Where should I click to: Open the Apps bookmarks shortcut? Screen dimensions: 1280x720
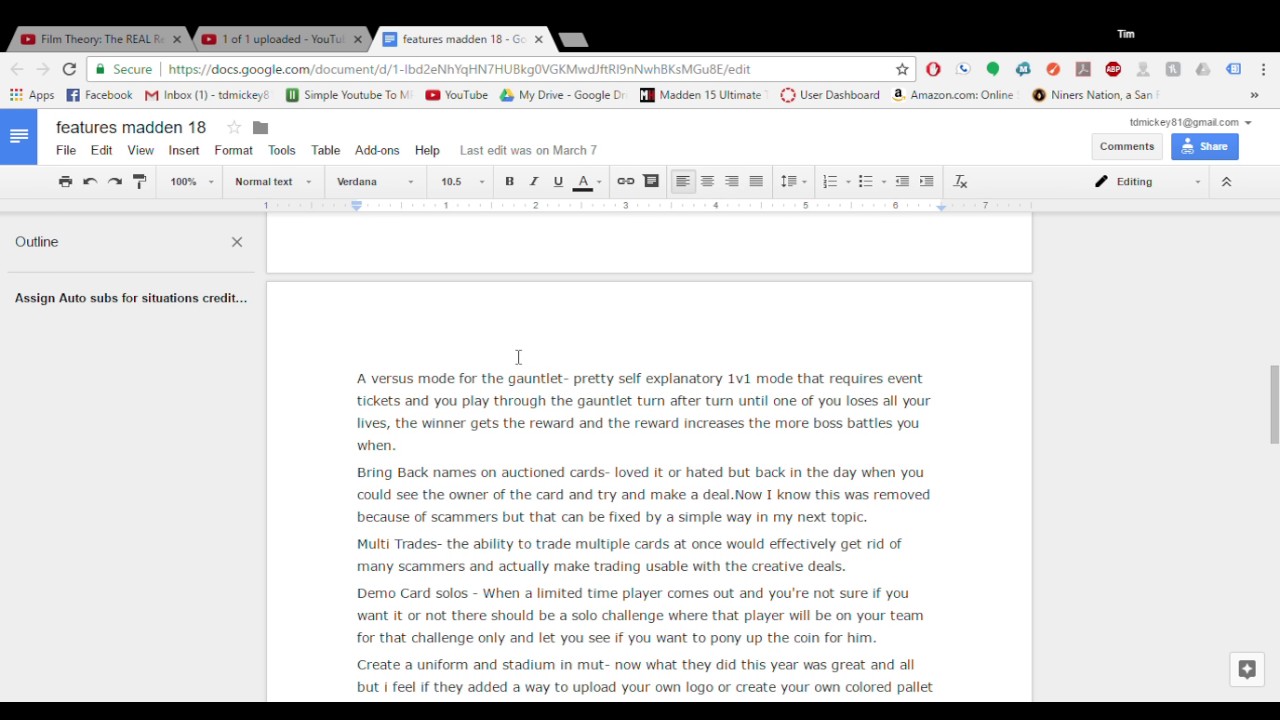tap(32, 95)
